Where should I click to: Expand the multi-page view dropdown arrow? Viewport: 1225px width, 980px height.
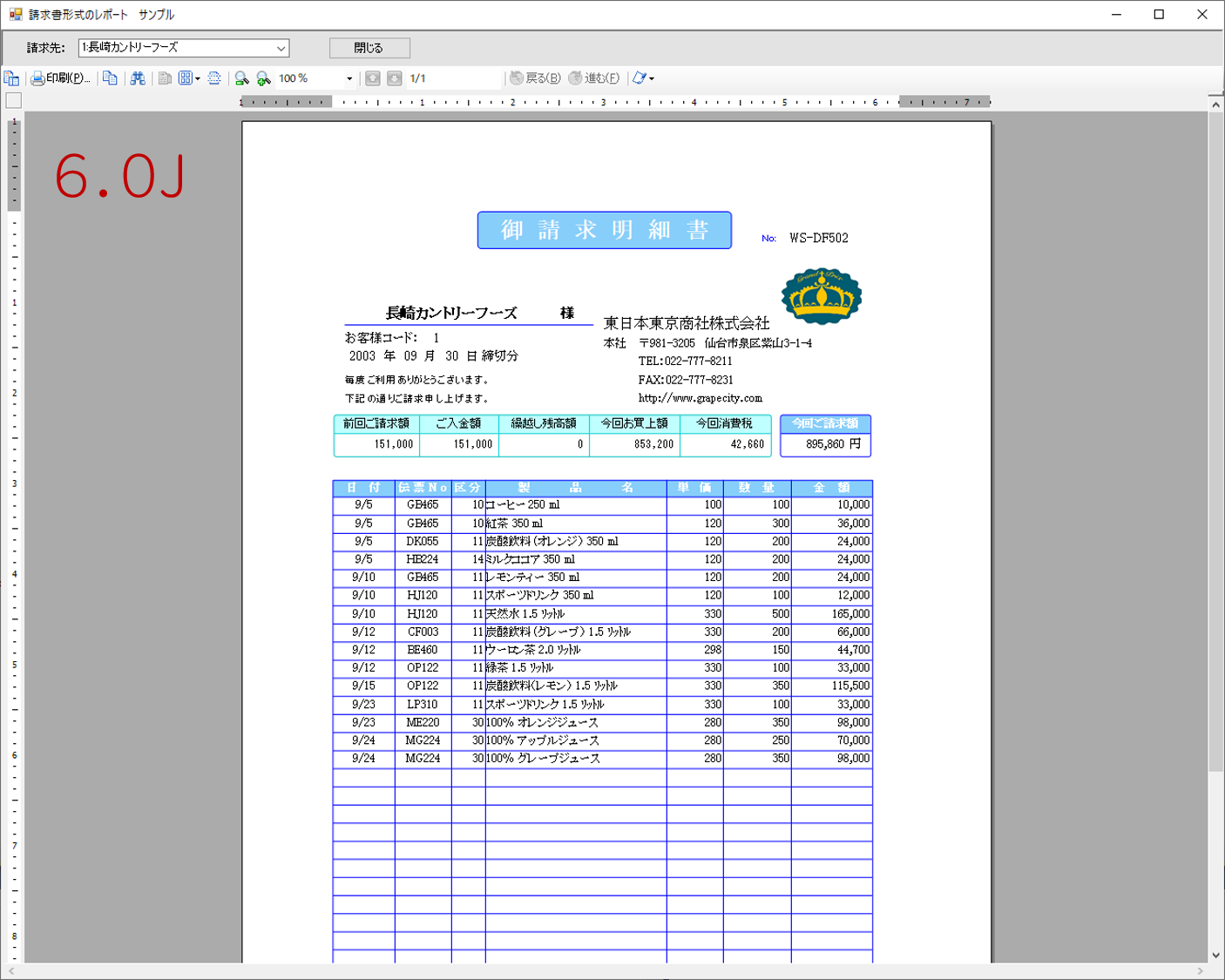(x=198, y=78)
